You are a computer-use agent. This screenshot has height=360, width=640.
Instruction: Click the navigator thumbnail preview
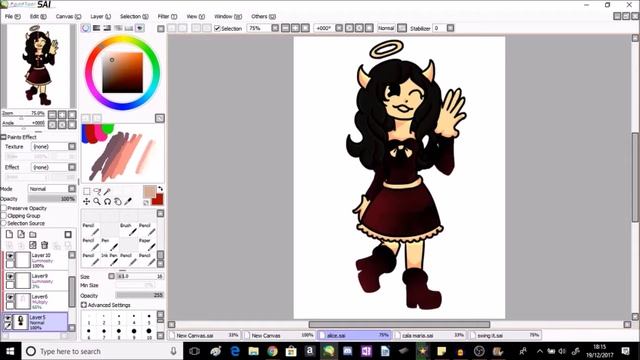click(38, 65)
